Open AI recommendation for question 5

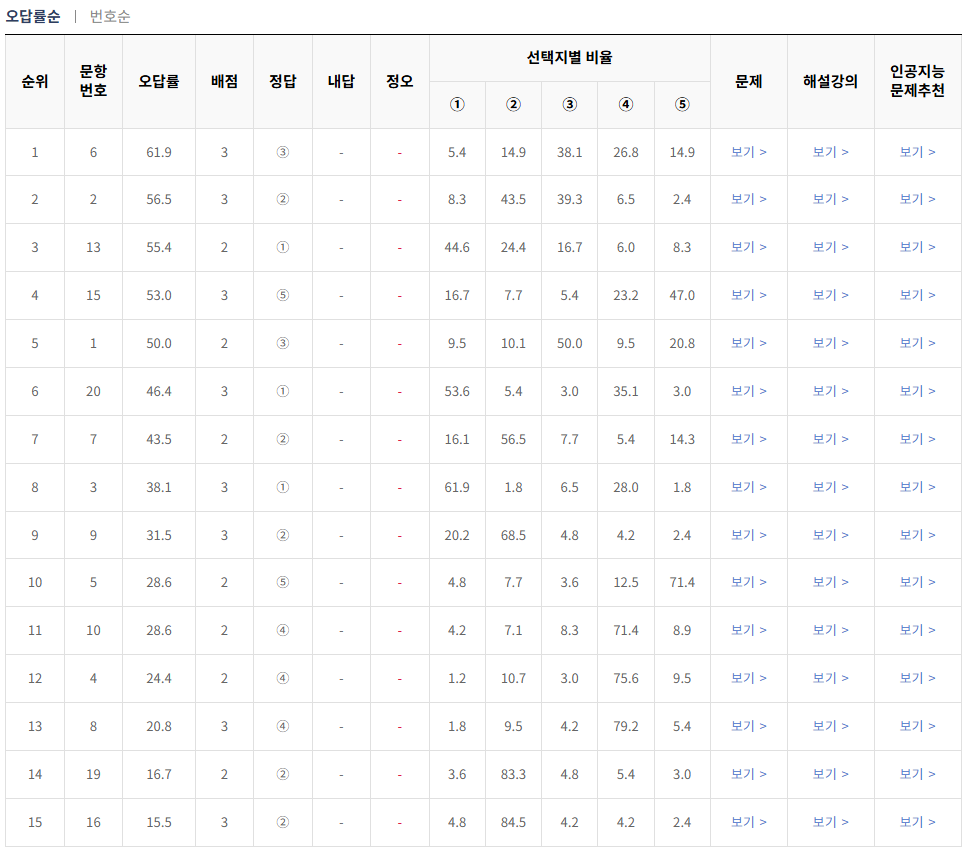pyautogui.click(x=917, y=582)
